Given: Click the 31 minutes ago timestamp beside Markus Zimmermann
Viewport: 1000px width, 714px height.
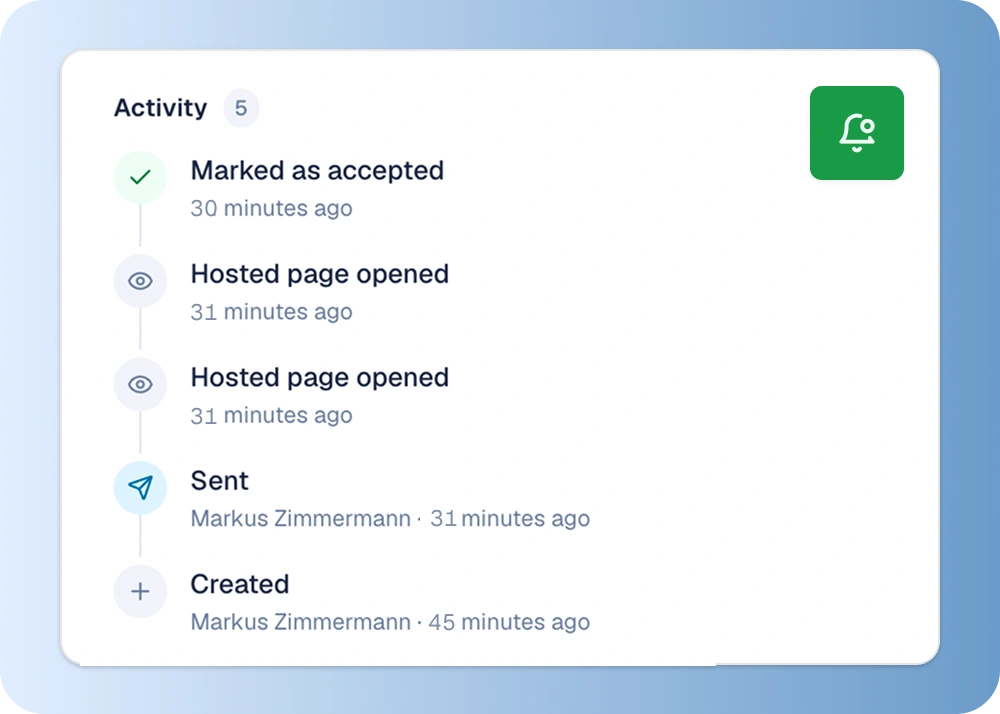Looking at the screenshot, I should [510, 518].
